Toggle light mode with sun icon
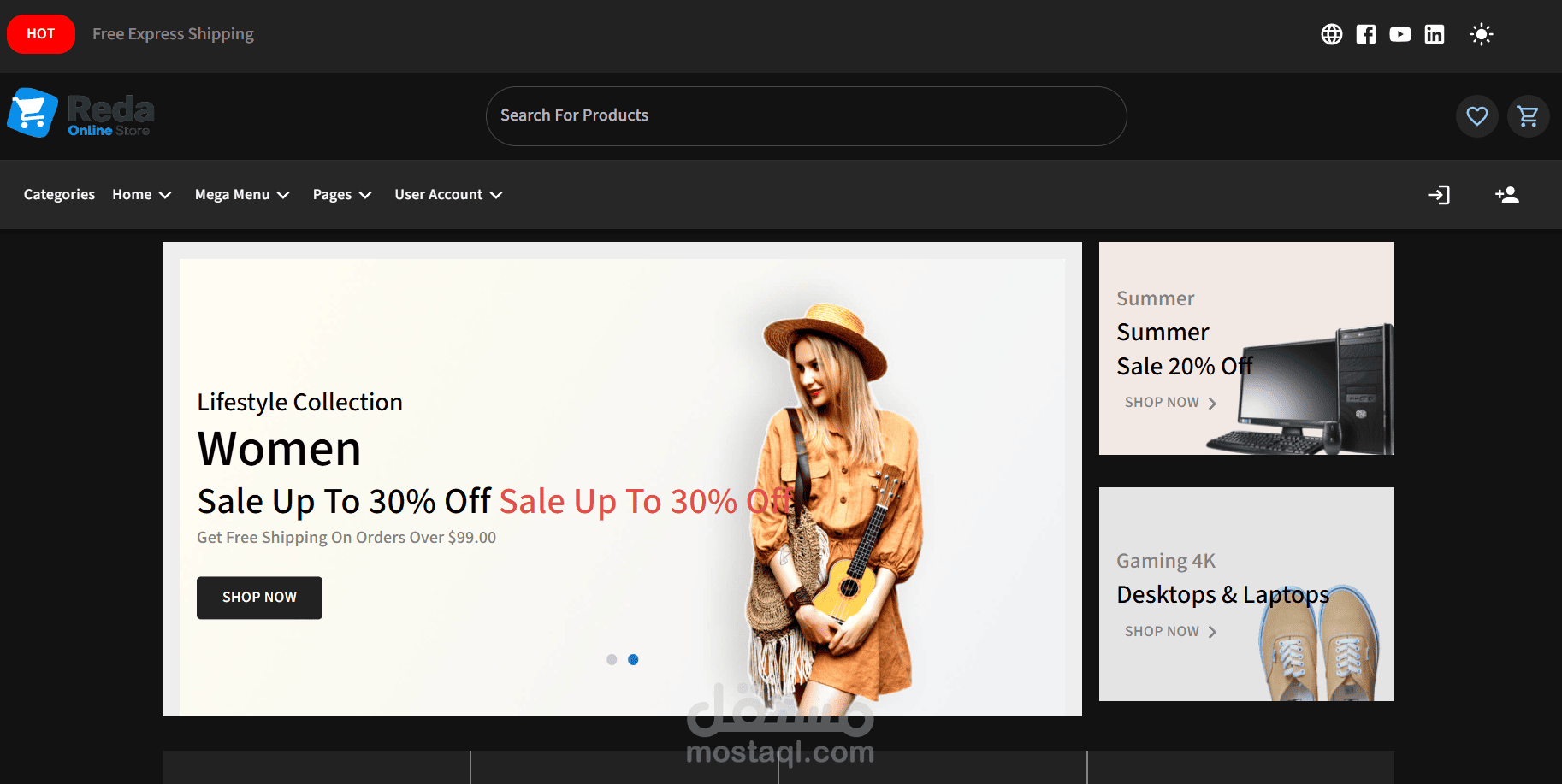Screen dimensions: 1562x784 tap(1482, 34)
